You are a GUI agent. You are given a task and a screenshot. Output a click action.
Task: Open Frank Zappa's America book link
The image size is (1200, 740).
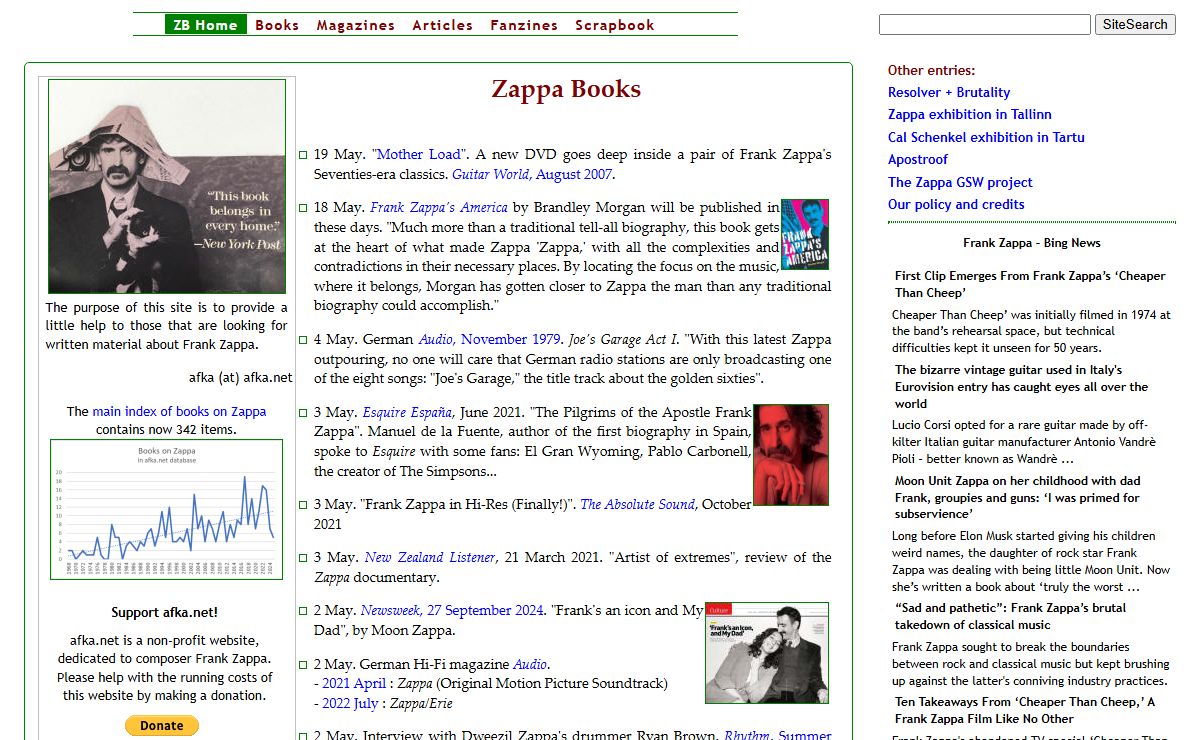coord(439,208)
